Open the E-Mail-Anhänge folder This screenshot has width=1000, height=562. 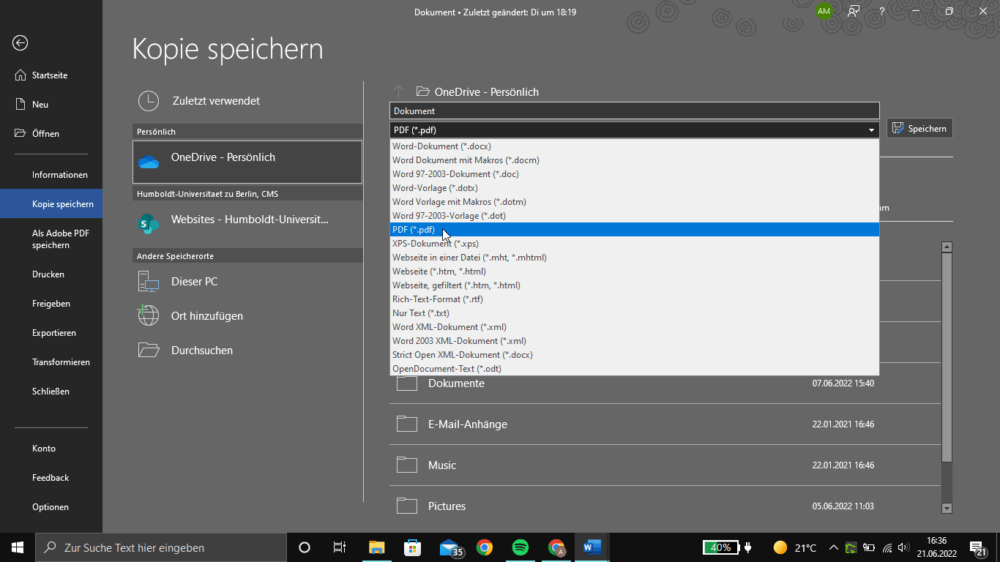665,424
